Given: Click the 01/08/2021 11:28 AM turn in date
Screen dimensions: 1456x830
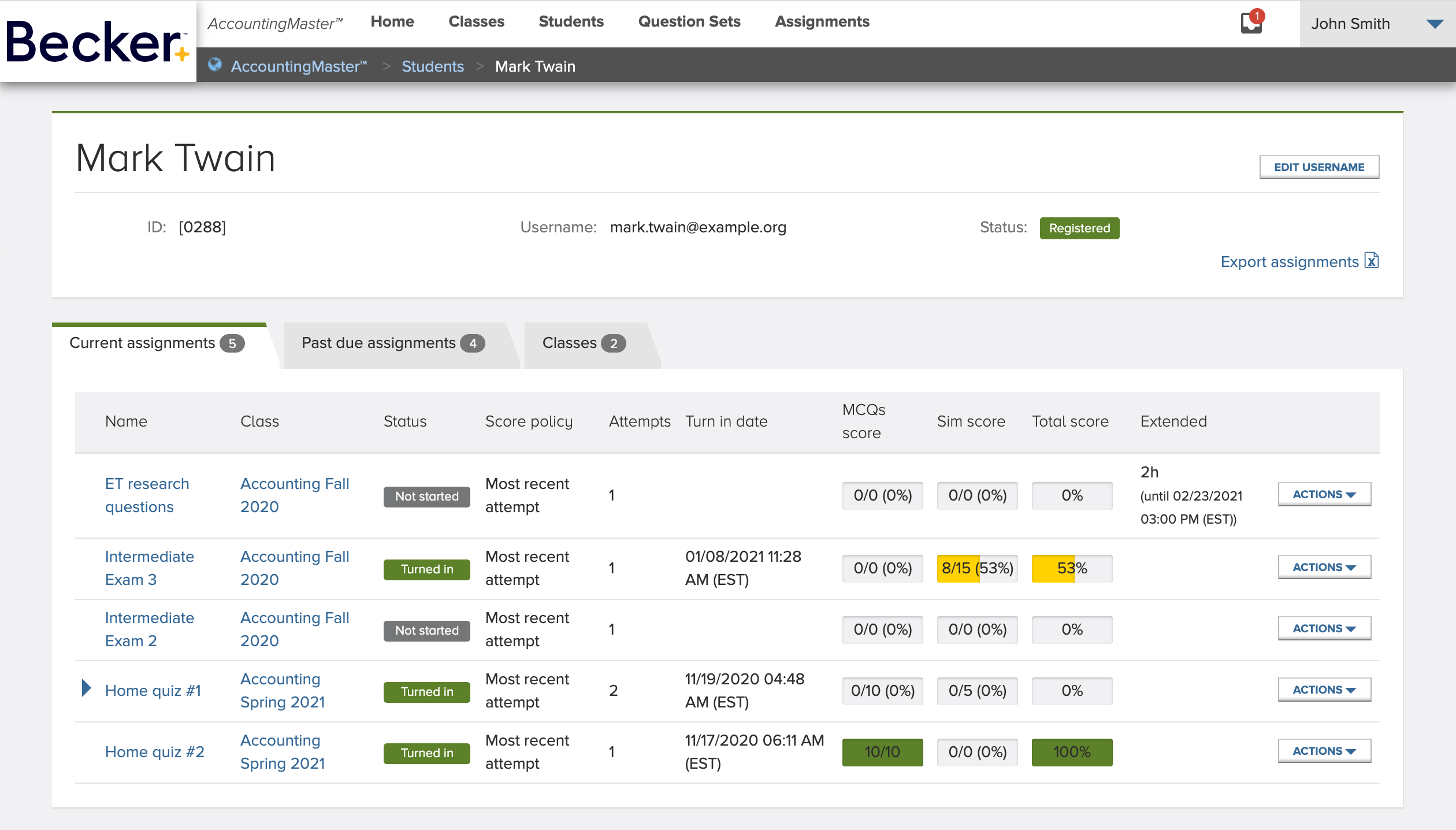Looking at the screenshot, I should tap(743, 568).
